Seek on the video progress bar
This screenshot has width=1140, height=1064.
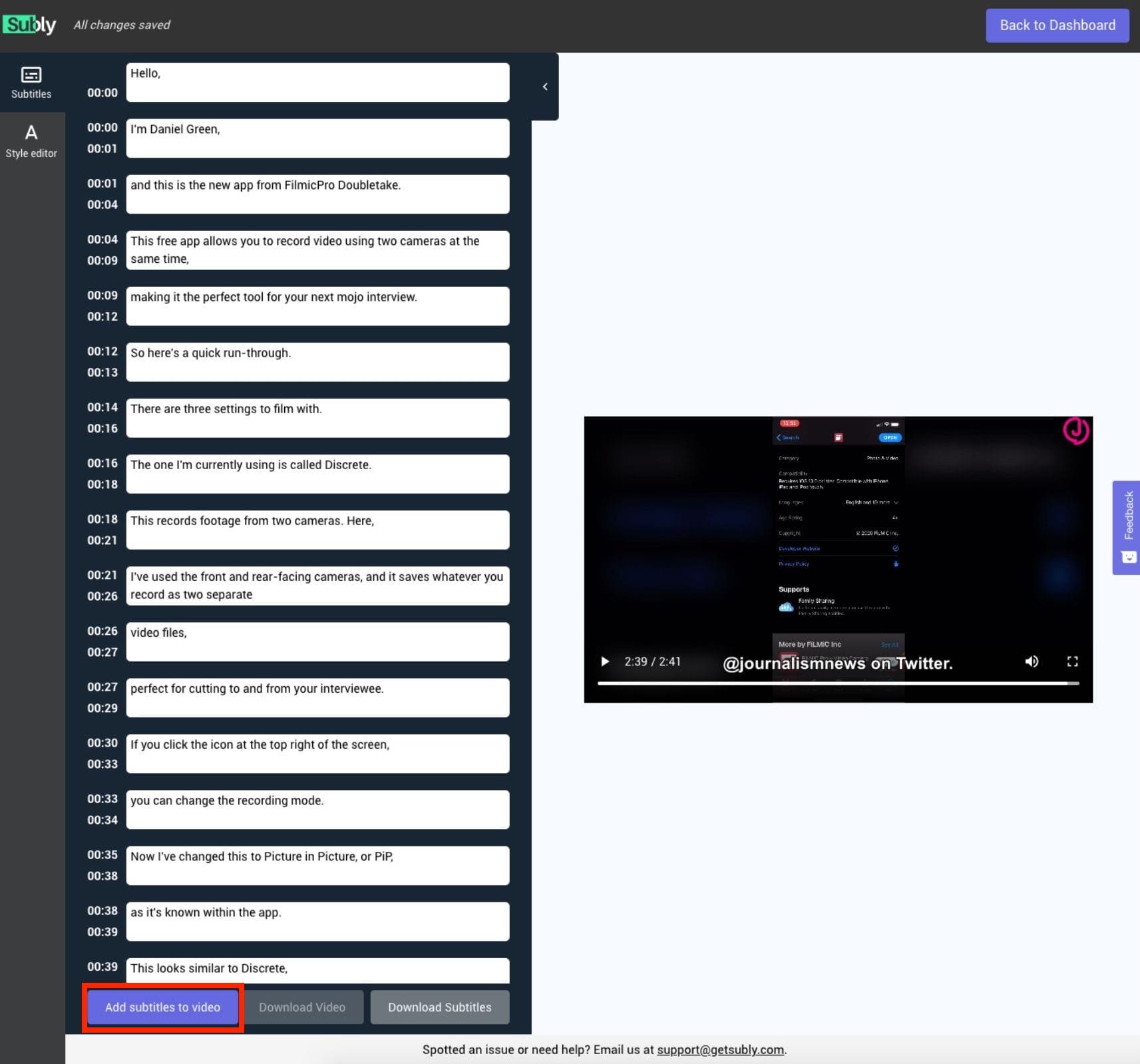[x=837, y=683]
